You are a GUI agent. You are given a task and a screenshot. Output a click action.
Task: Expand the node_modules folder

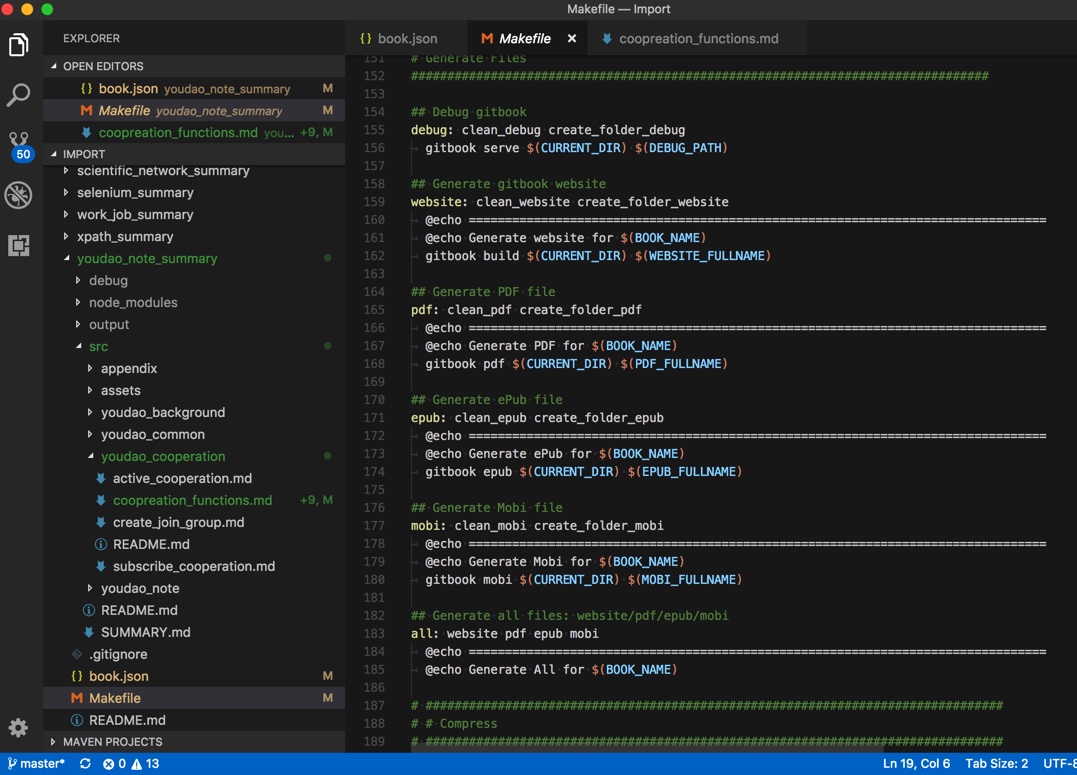click(132, 302)
